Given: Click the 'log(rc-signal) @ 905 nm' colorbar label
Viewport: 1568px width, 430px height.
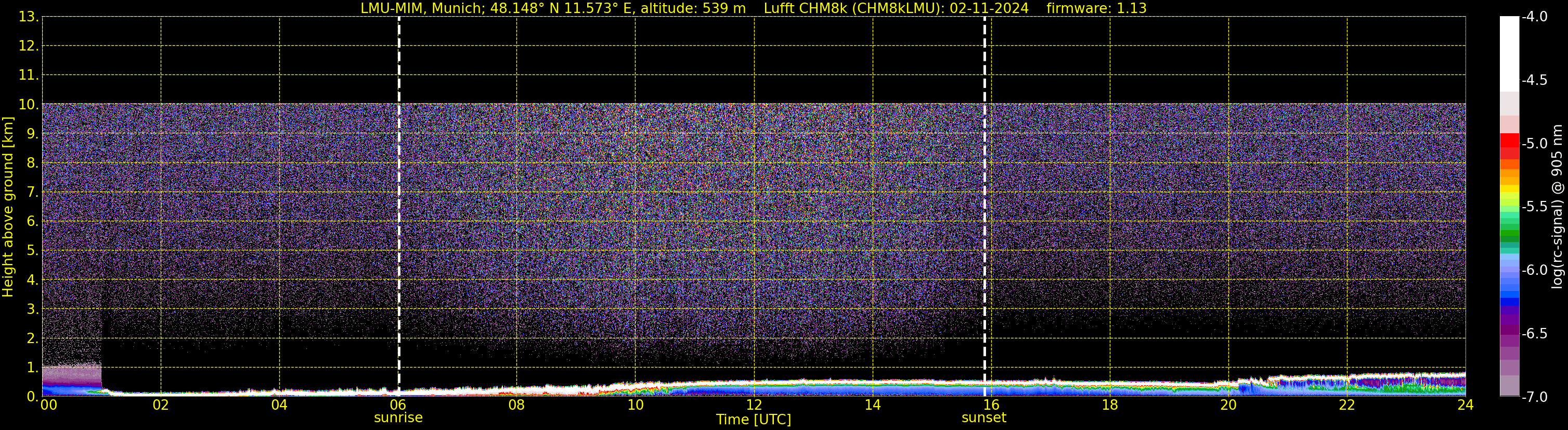Looking at the screenshot, I should tap(1557, 207).
